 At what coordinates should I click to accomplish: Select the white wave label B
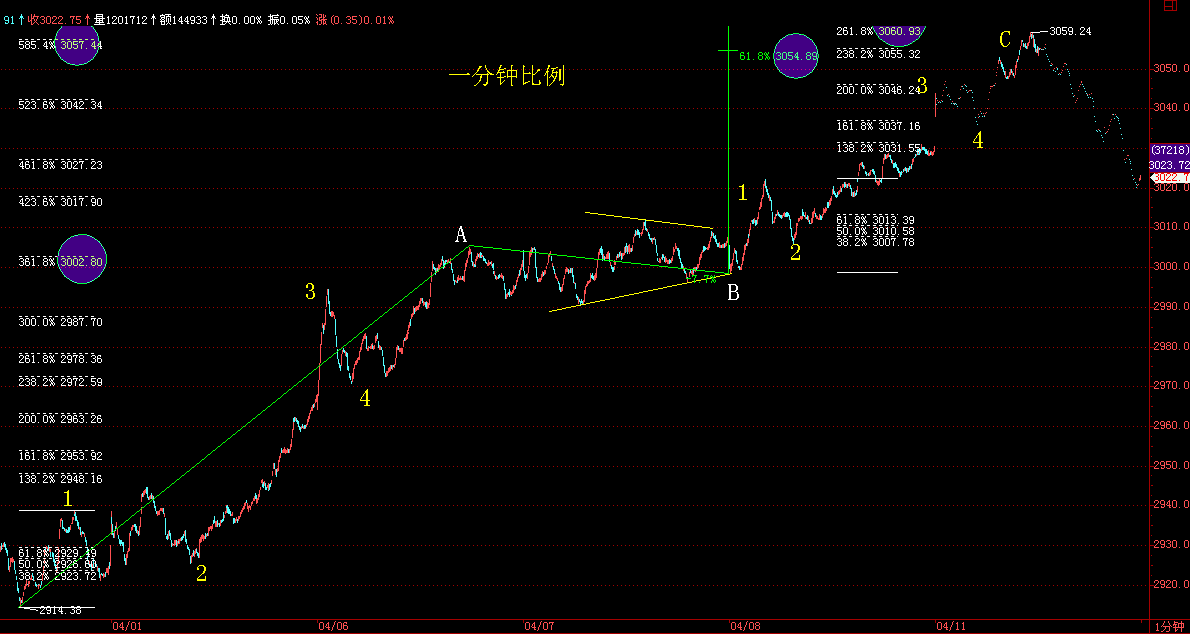coord(734,293)
